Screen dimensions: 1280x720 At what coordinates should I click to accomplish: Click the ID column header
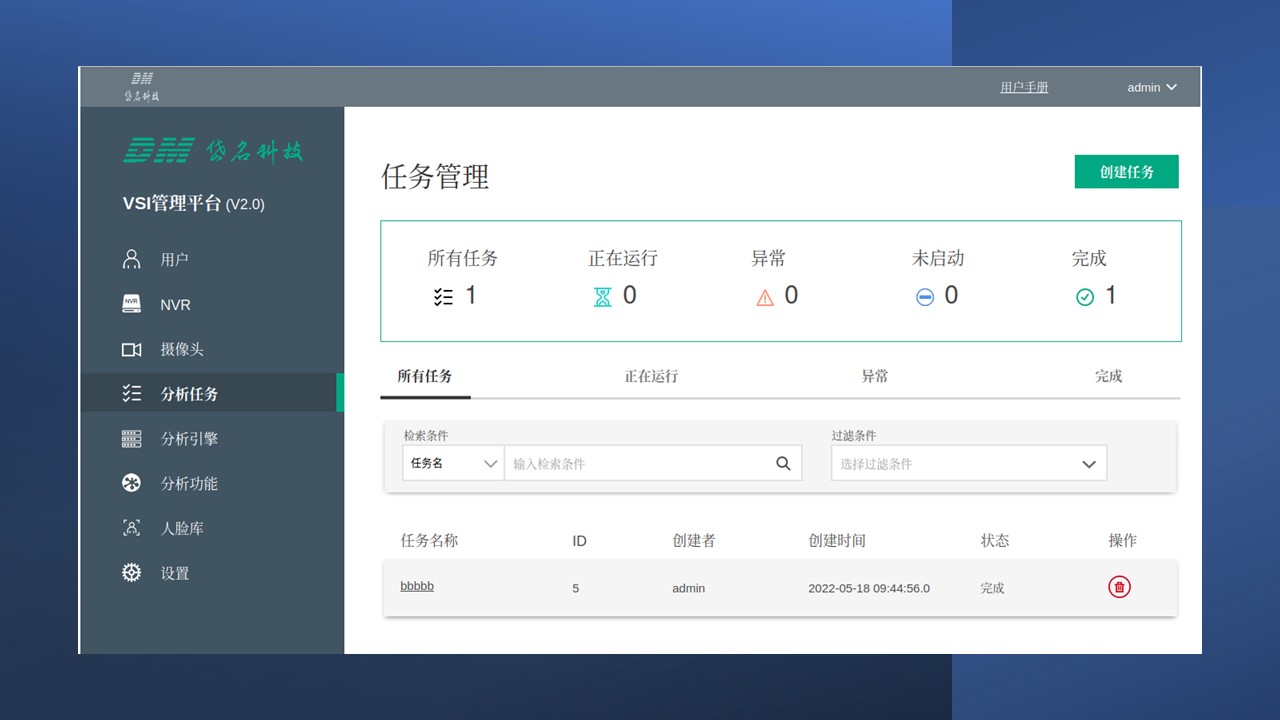coord(579,541)
